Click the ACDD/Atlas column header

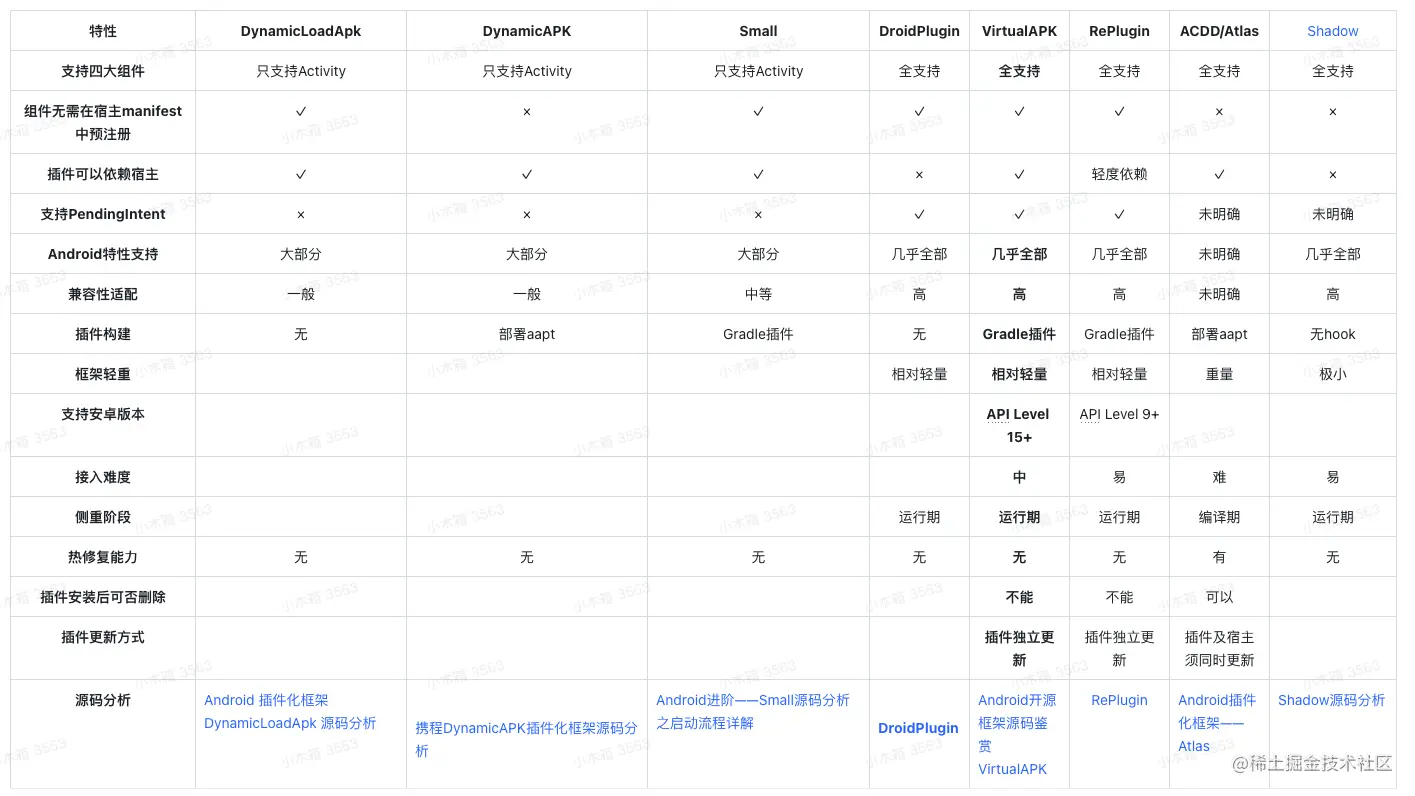point(1219,31)
